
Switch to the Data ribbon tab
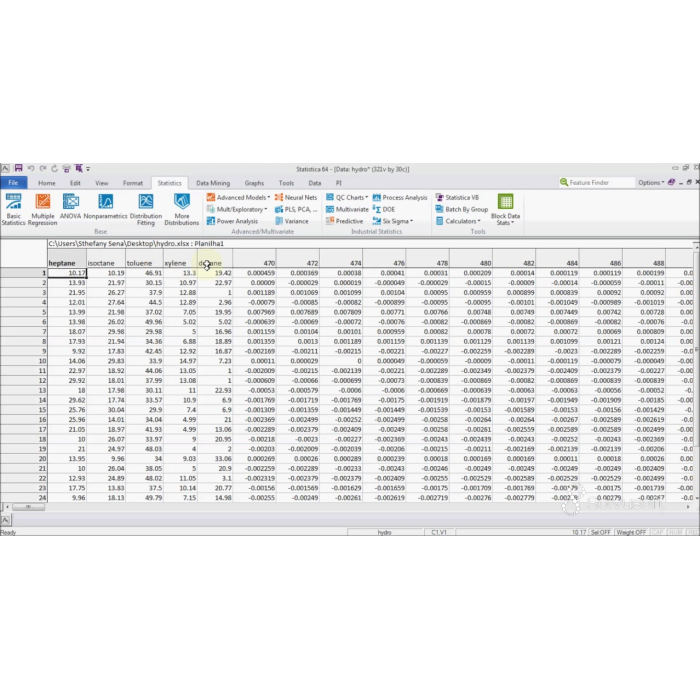pos(315,183)
